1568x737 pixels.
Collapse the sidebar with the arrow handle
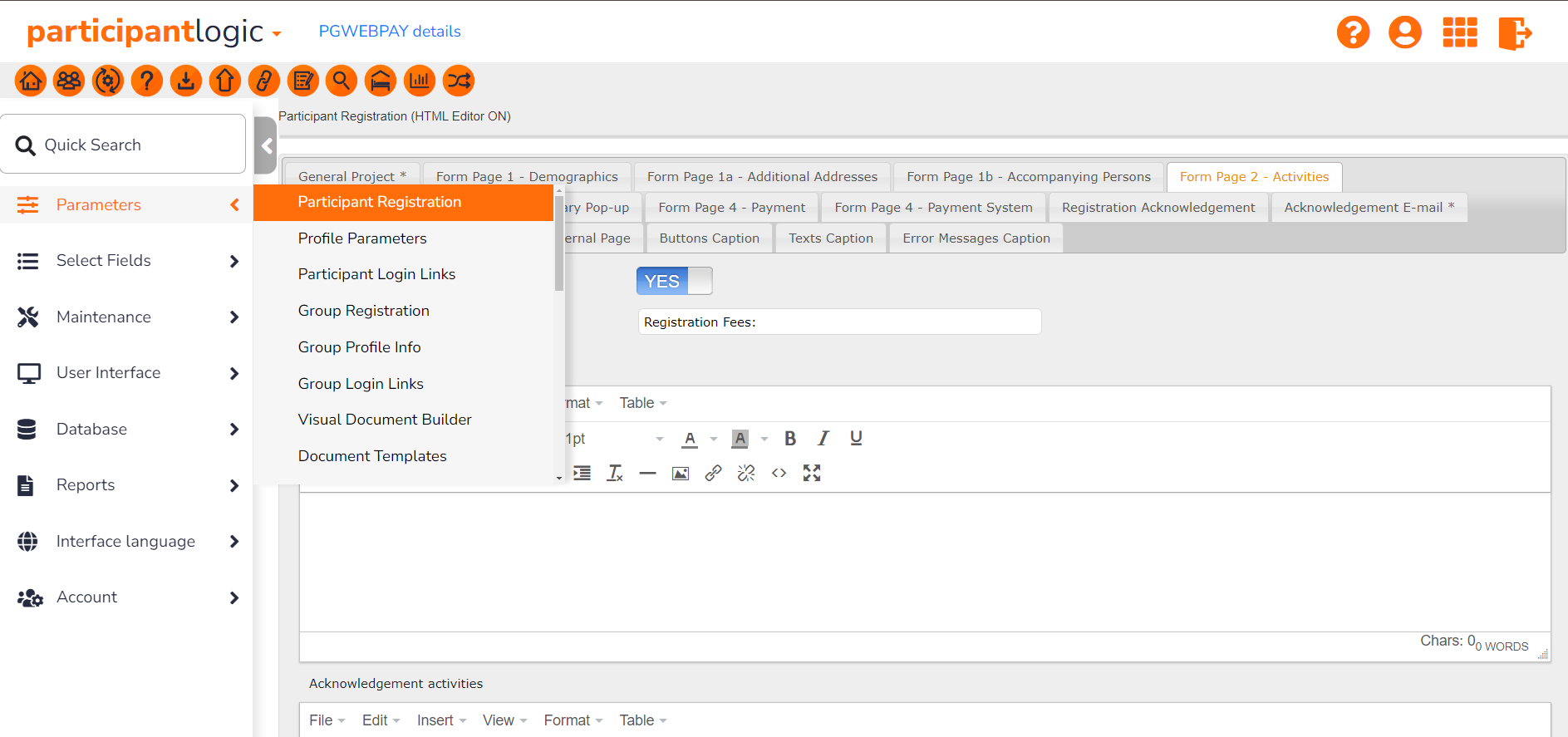coord(266,146)
